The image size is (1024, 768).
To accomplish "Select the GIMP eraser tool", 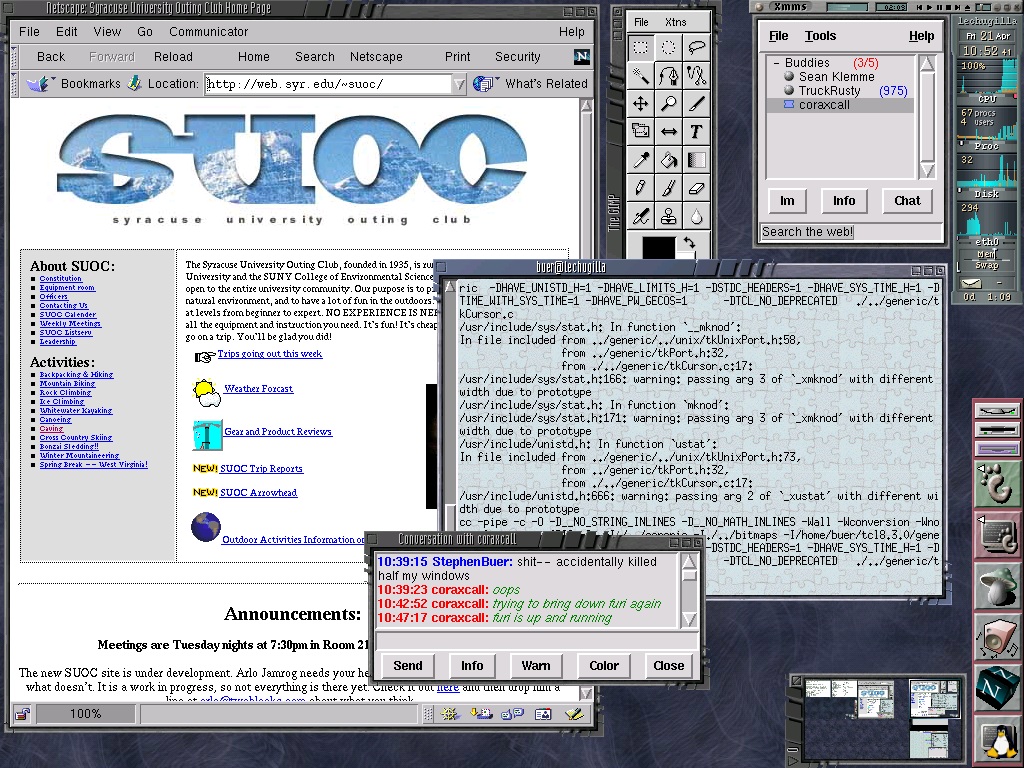I will (x=696, y=188).
